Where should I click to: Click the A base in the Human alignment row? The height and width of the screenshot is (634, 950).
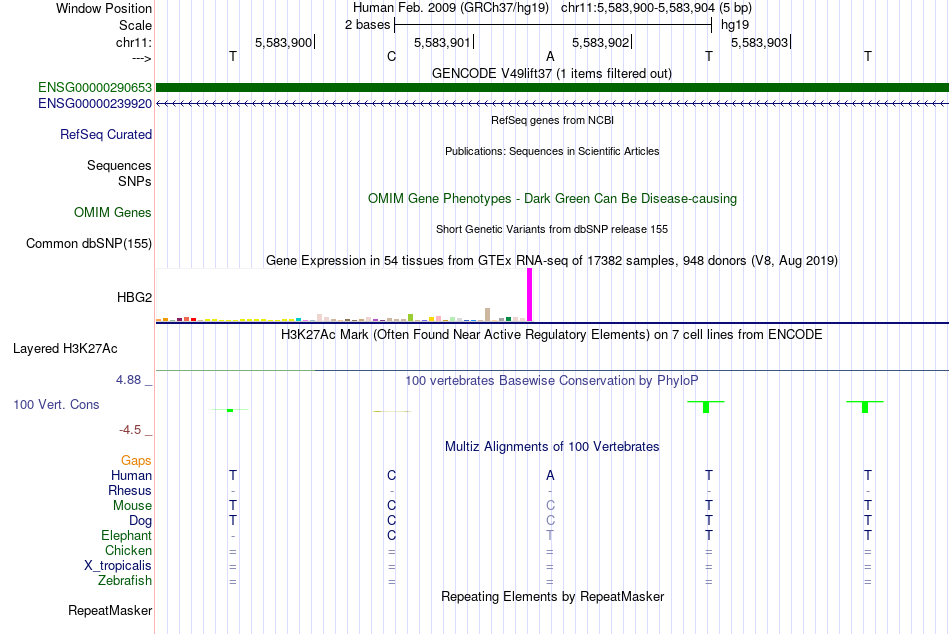click(x=550, y=476)
